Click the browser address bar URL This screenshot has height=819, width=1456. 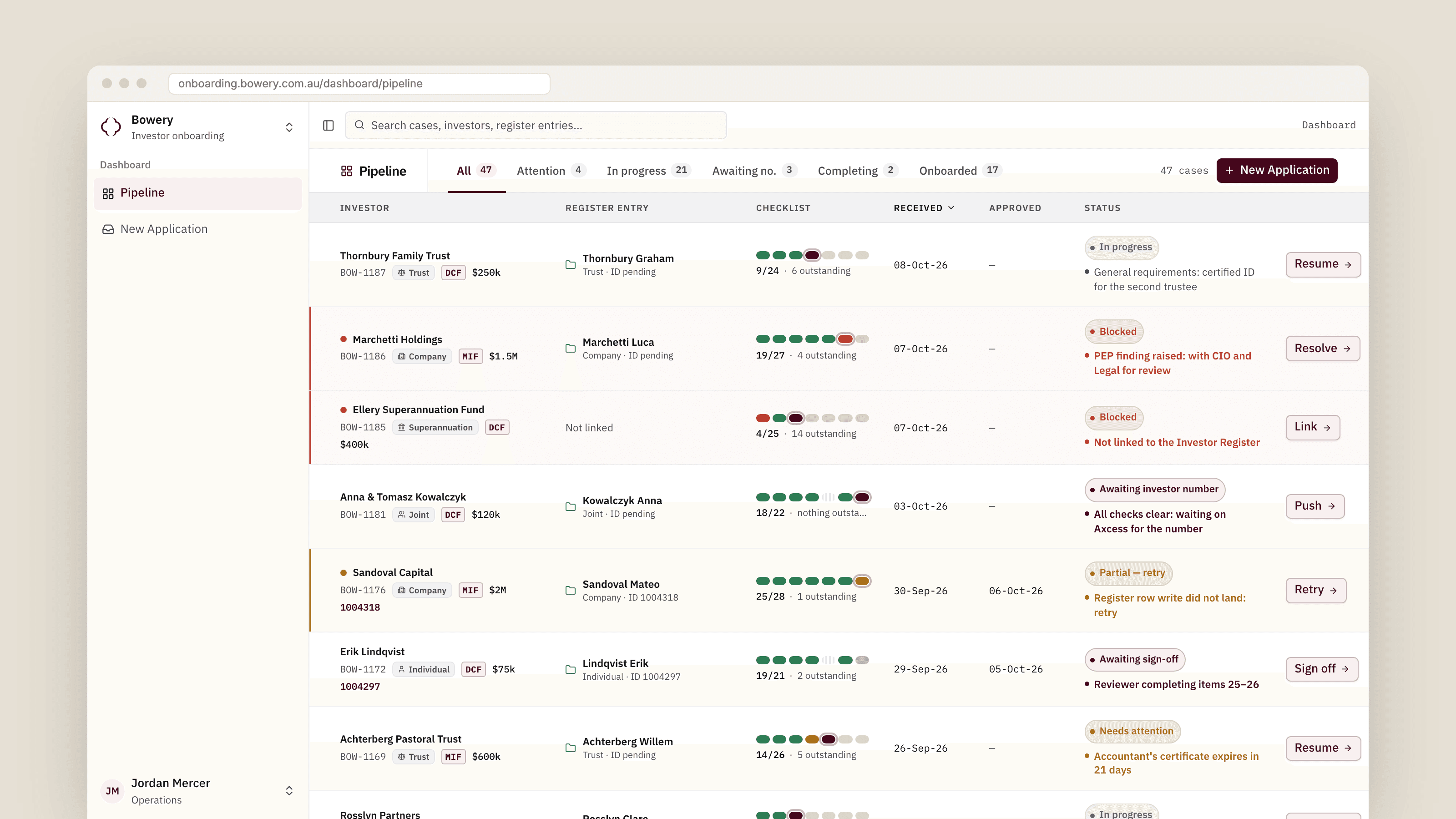pos(359,84)
